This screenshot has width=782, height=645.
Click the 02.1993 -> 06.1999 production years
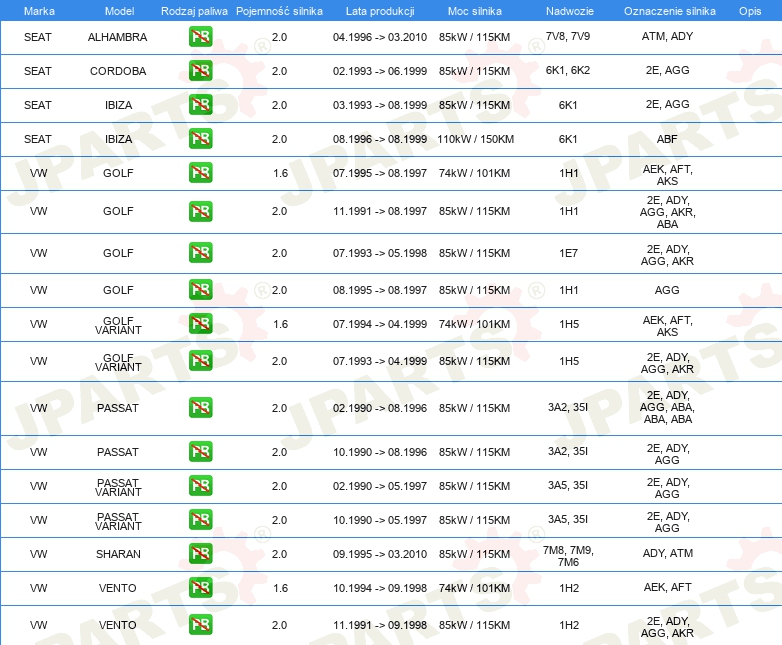click(380, 71)
